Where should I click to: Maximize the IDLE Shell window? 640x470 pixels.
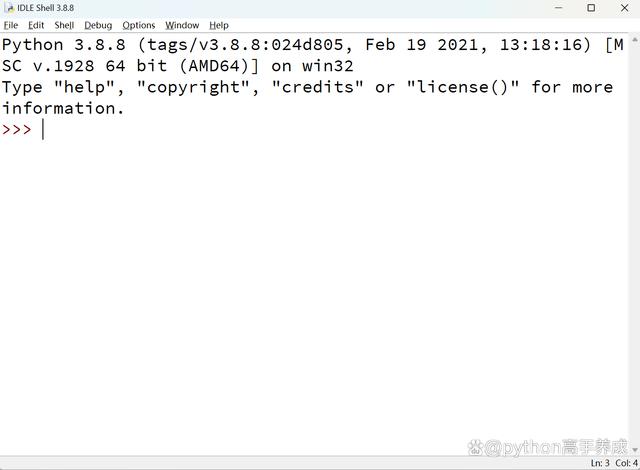pyautogui.click(x=591, y=8)
